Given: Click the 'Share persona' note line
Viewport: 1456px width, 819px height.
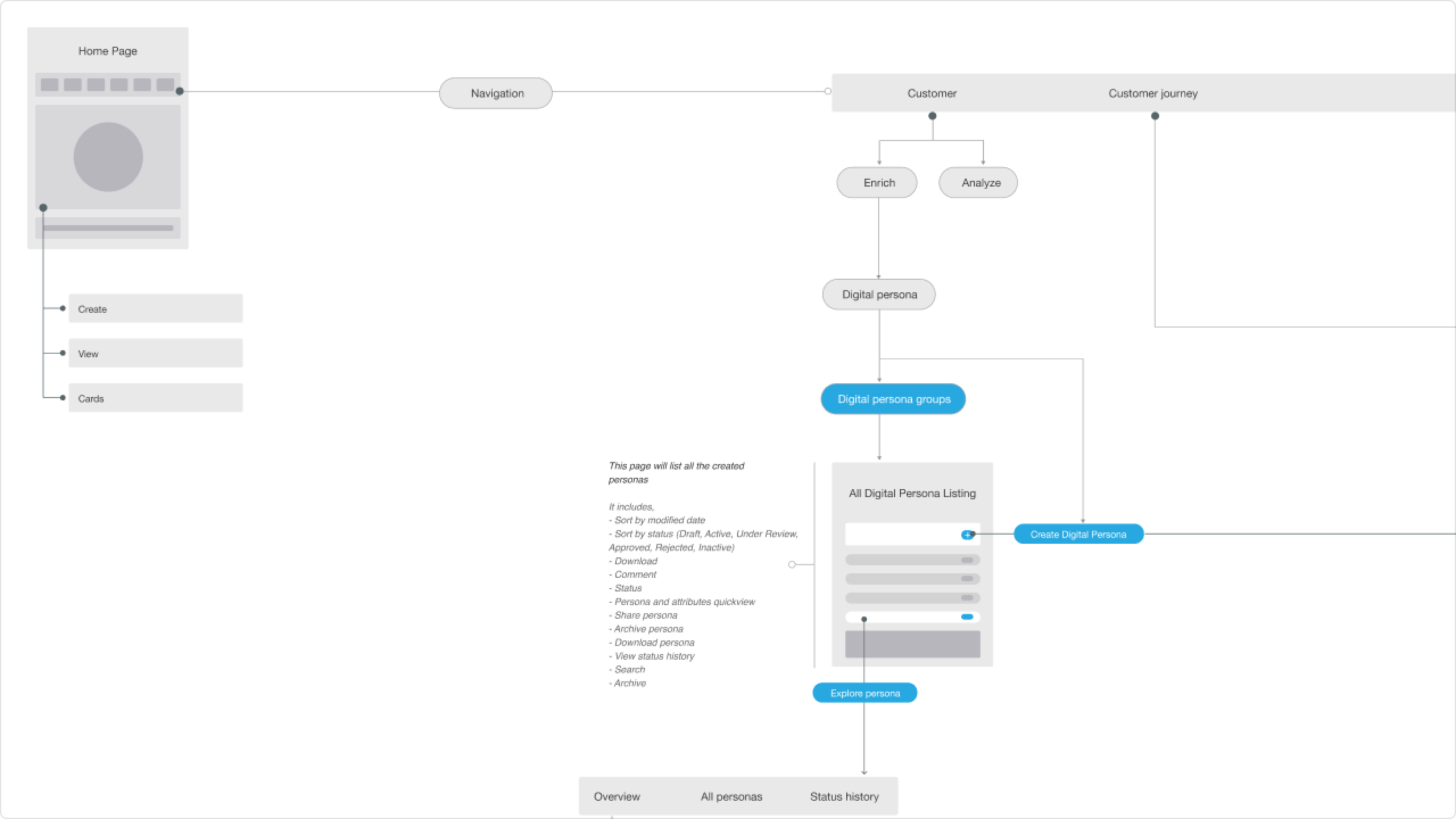Looking at the screenshot, I should (643, 615).
